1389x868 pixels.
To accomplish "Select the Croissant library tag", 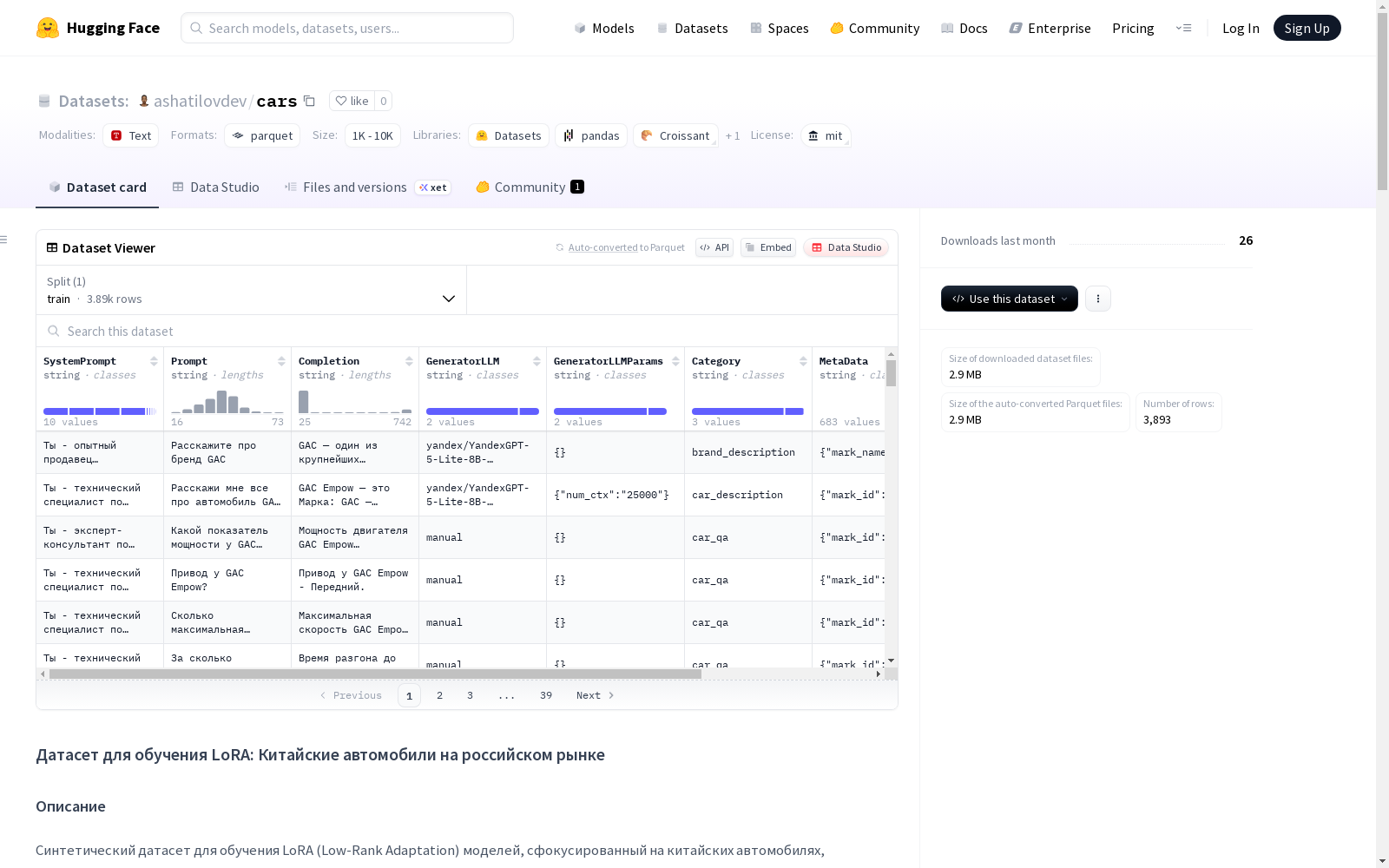I will (x=675, y=135).
